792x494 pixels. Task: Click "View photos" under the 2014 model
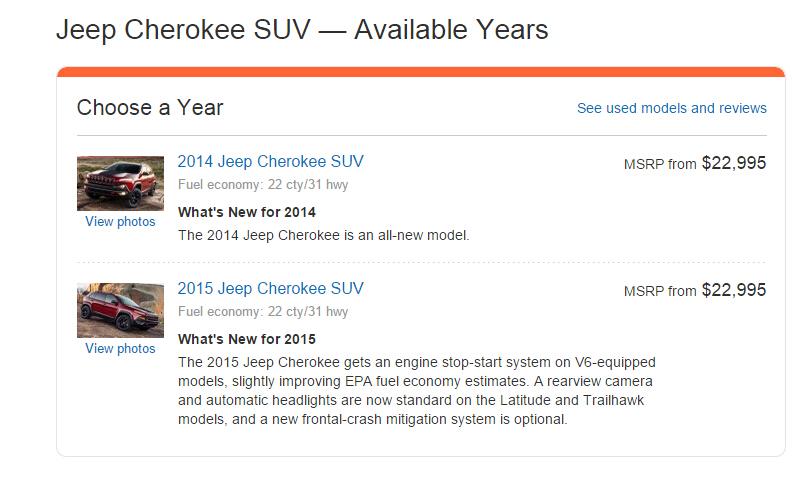[x=120, y=222]
